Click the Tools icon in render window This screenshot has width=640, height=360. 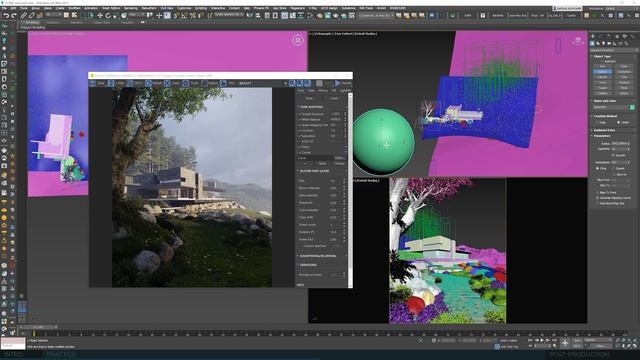pyautogui.click(x=185, y=83)
